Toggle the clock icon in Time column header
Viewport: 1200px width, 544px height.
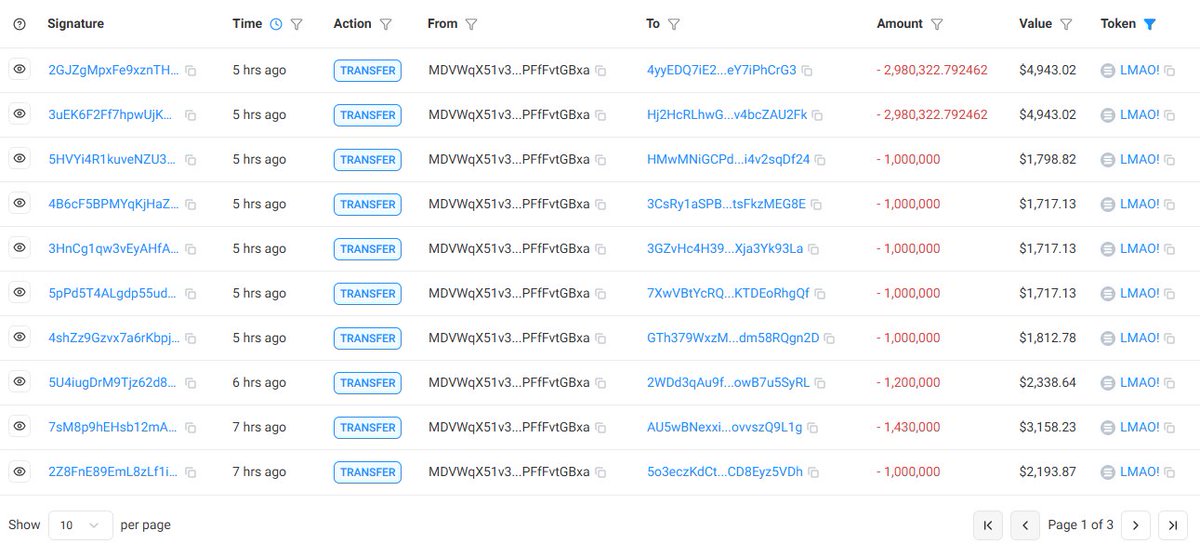(276, 24)
